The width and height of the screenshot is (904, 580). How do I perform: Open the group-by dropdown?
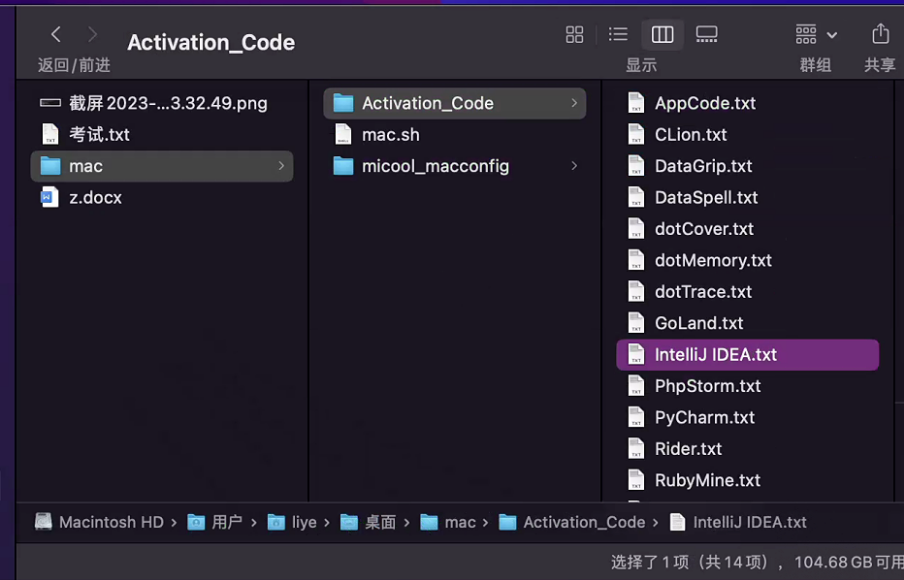(x=816, y=35)
